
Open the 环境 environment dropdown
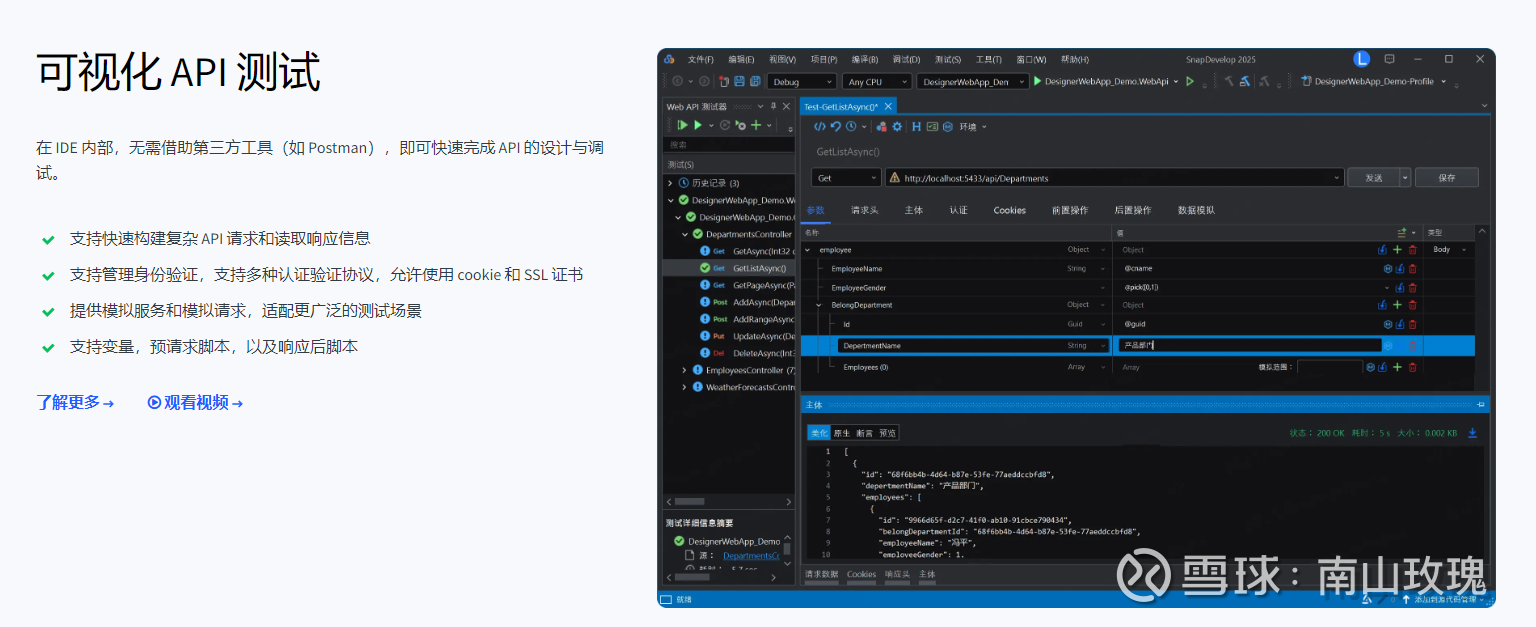coord(973,126)
